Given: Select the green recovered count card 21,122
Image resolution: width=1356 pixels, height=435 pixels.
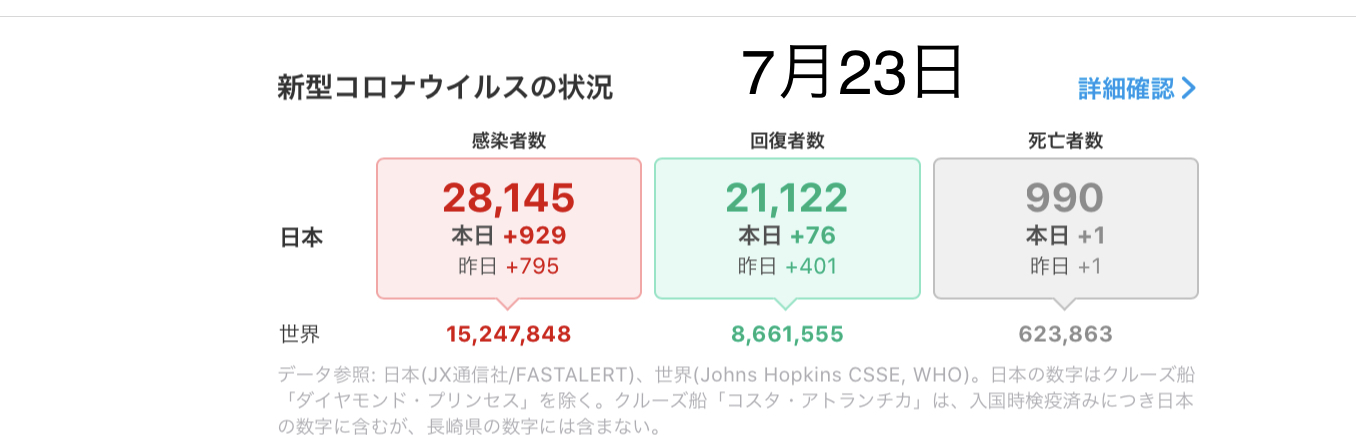Looking at the screenshot, I should (787, 228).
